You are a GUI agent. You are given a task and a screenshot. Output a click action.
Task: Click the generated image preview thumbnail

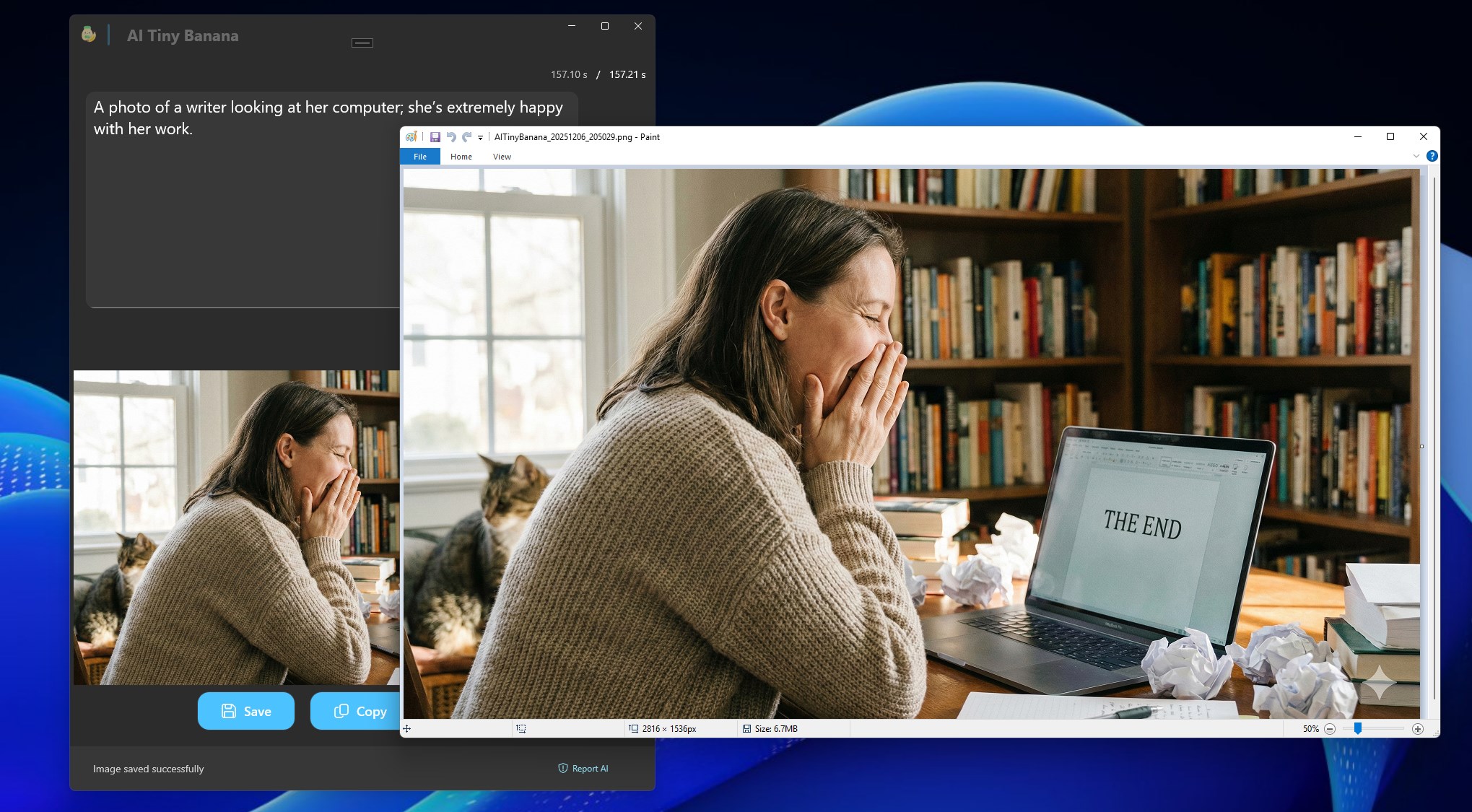pos(236,528)
